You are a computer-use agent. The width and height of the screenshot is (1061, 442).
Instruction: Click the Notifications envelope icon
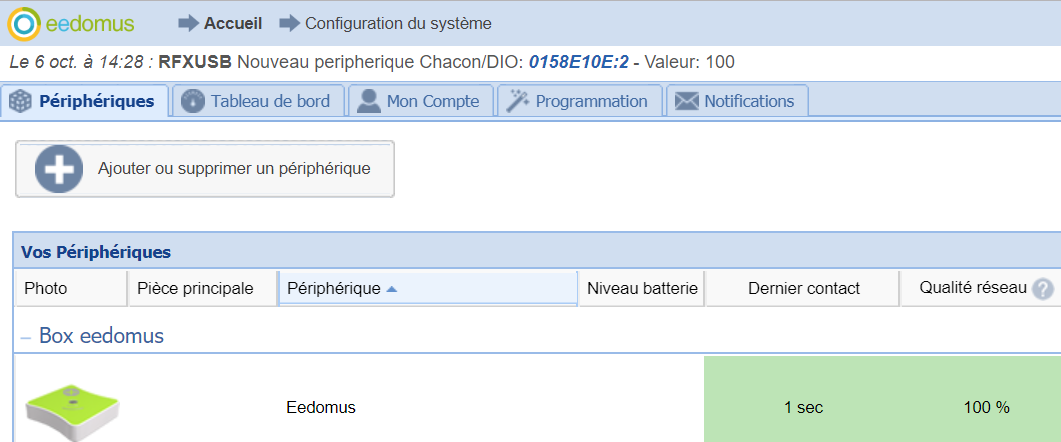[686, 102]
